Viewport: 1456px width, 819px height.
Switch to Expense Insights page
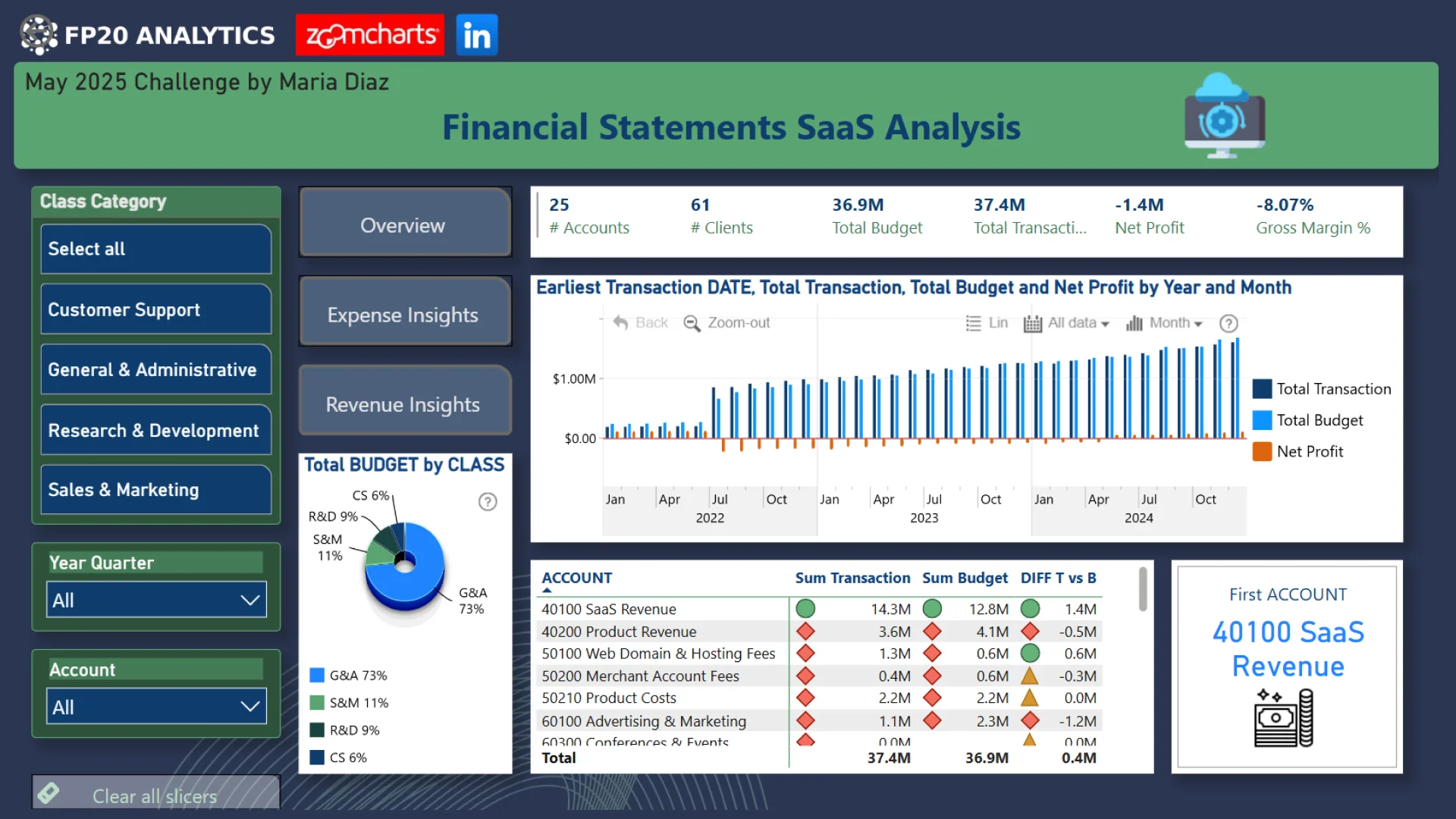(404, 314)
